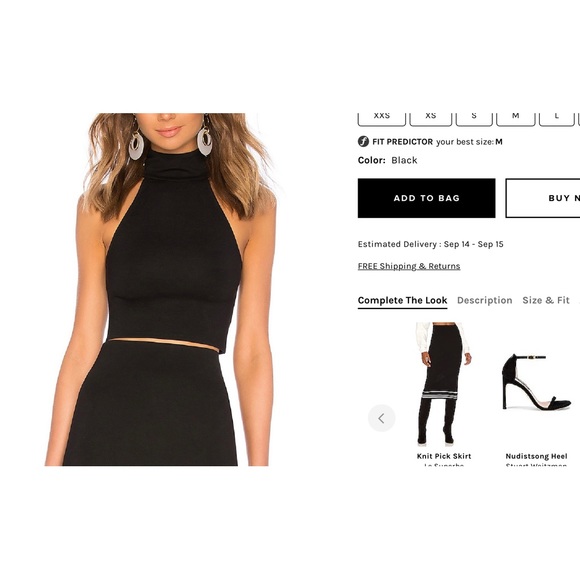Open the Knit Pick Skirt thumbnail
The width and height of the screenshot is (580, 580).
coord(444,384)
